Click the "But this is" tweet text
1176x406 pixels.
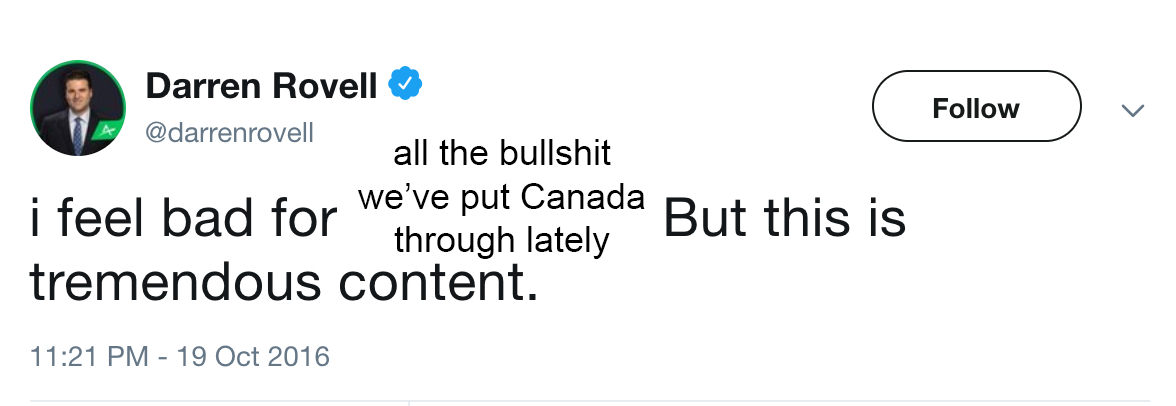784,221
